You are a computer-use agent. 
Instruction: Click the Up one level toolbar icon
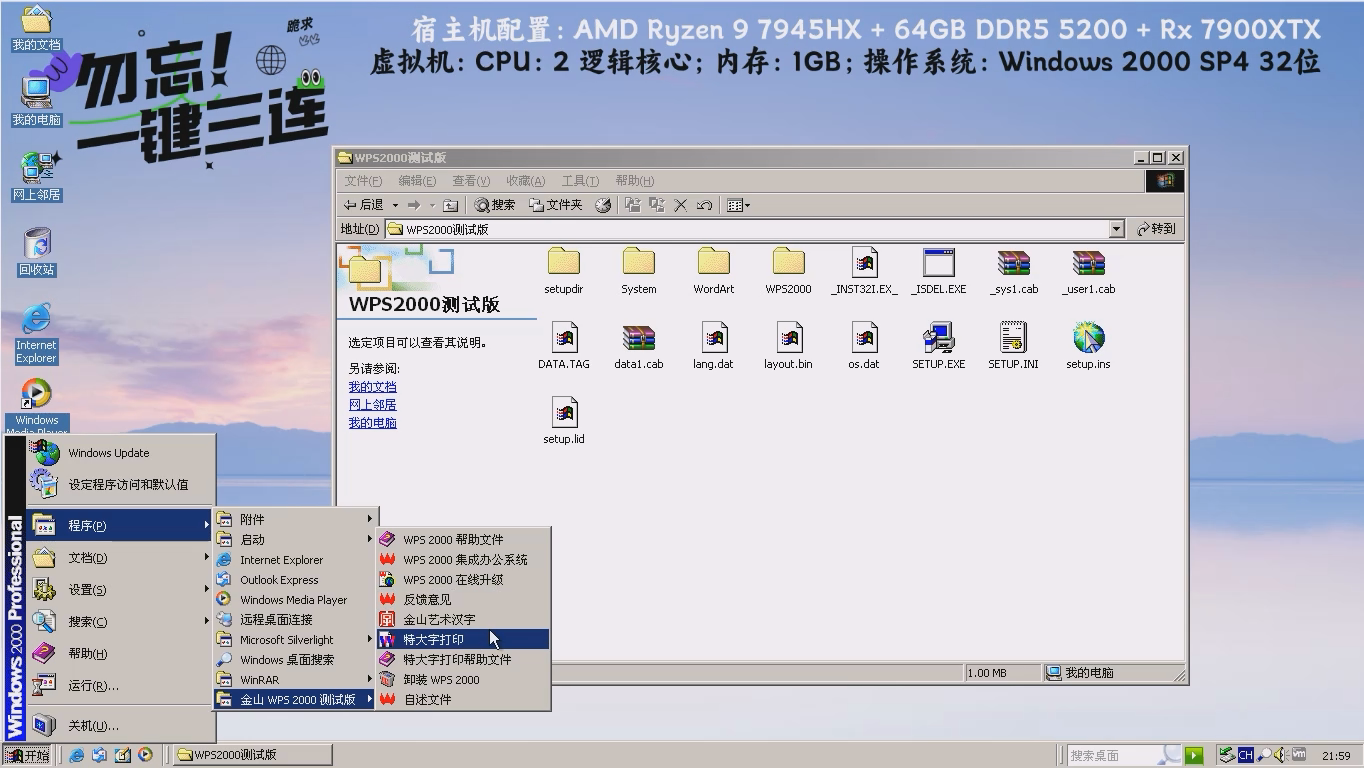451,205
